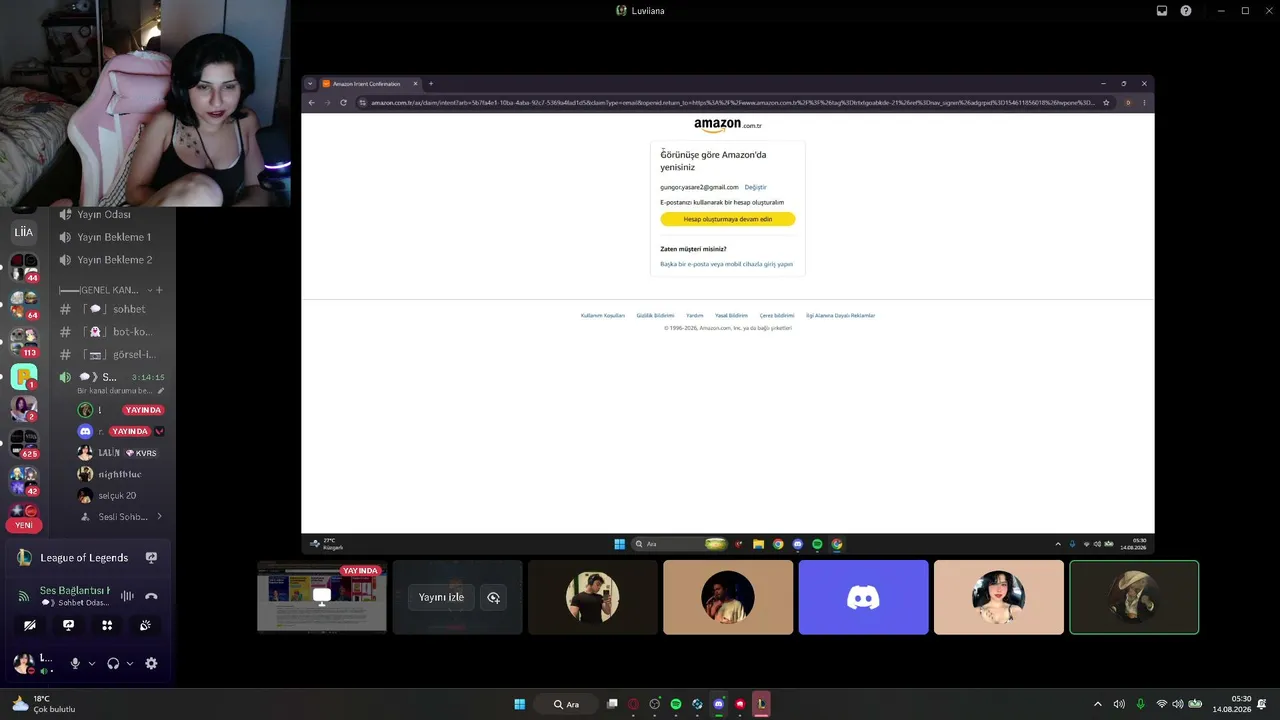
Task: Open headphone output options dropdown arrow
Action: 130,663
